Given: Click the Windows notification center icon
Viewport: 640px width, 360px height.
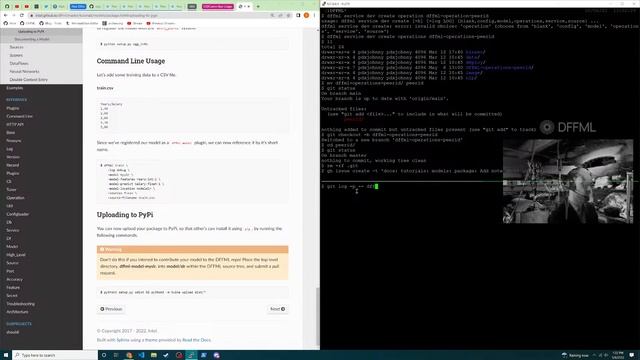Looking at the screenshot, I should pyautogui.click(x=632, y=355).
